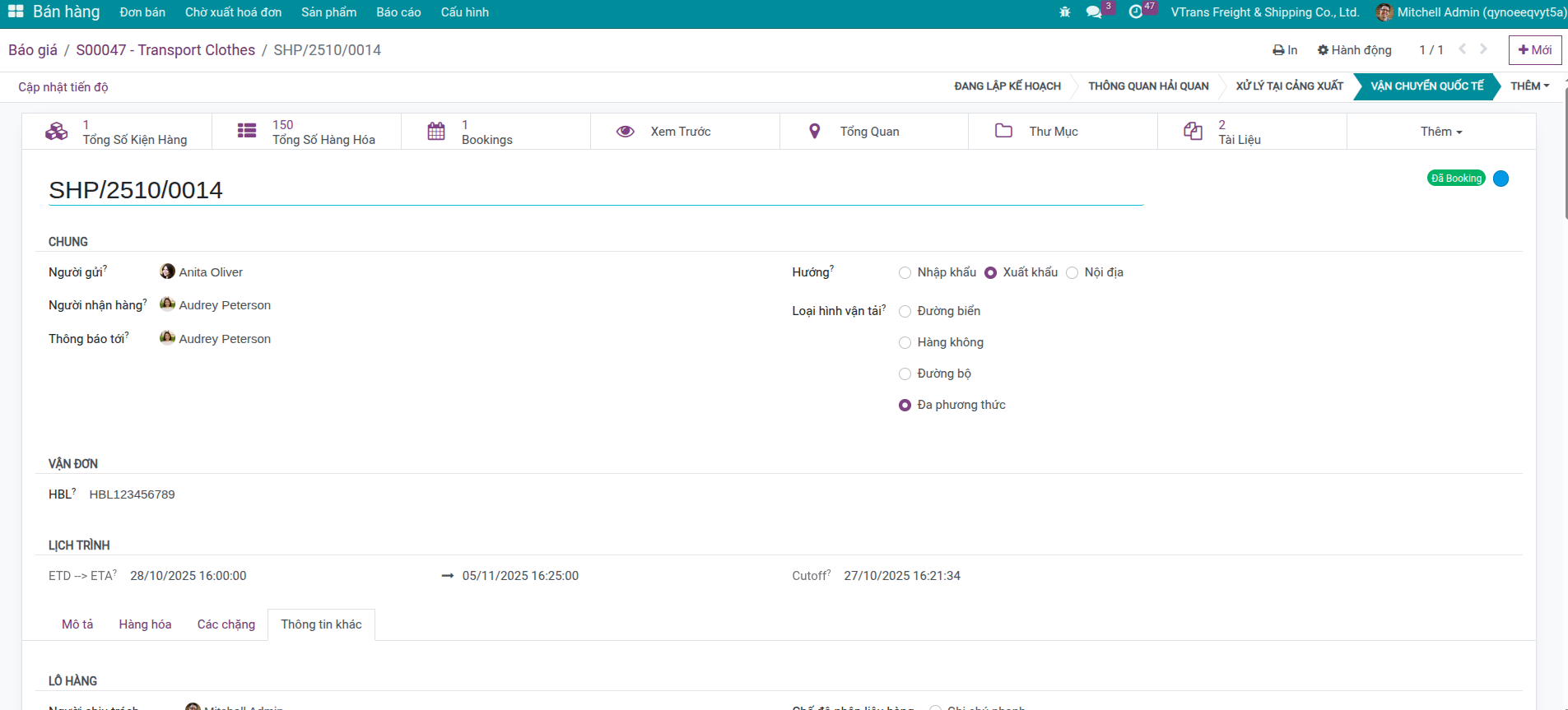The height and width of the screenshot is (710, 1568).
Task: Open the apps grid home menu icon
Action: (x=16, y=12)
